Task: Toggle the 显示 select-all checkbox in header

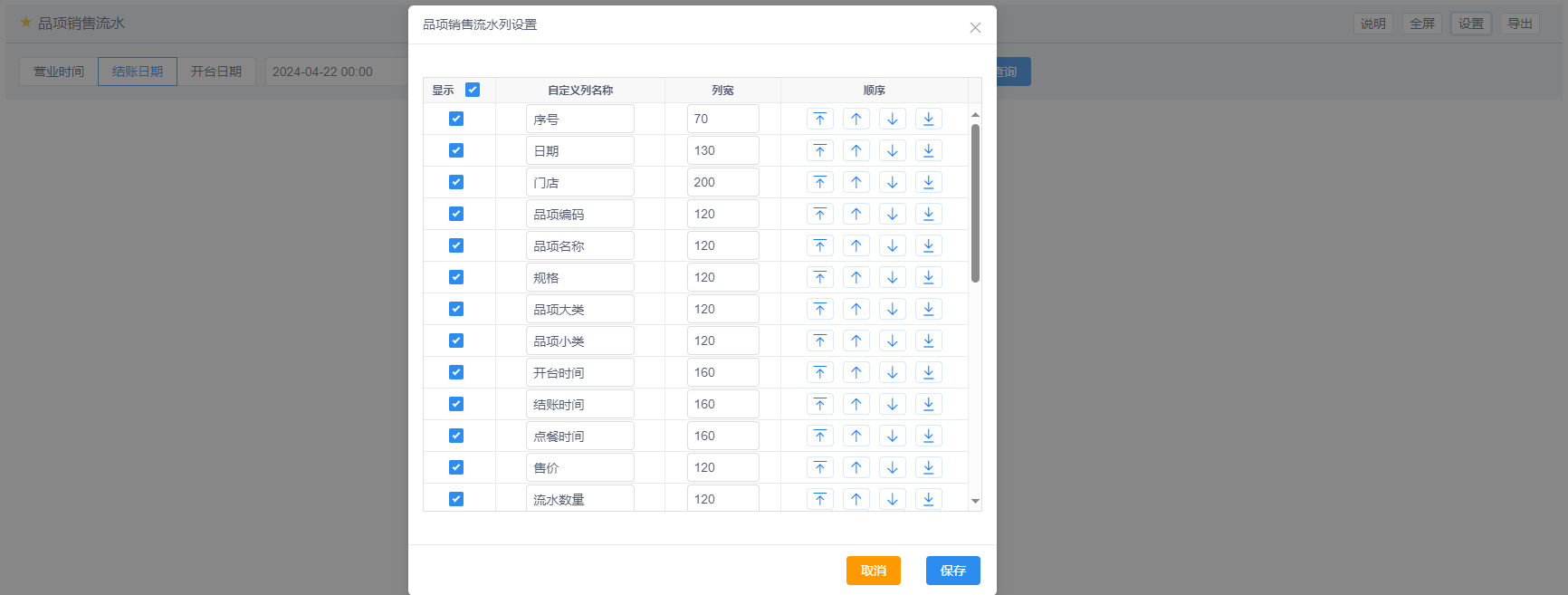Action: 473,90
